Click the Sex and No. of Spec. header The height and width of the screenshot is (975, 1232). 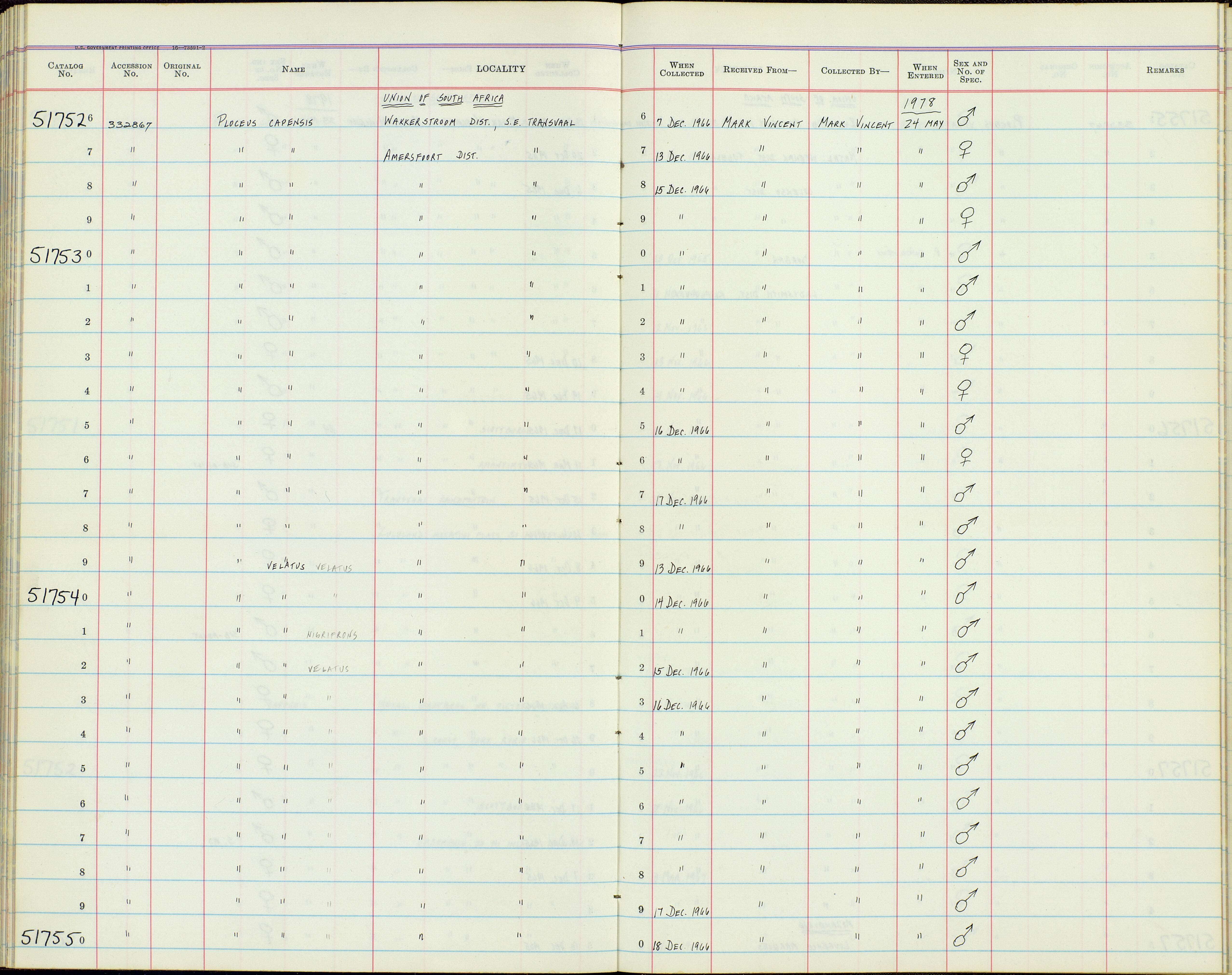click(x=970, y=71)
